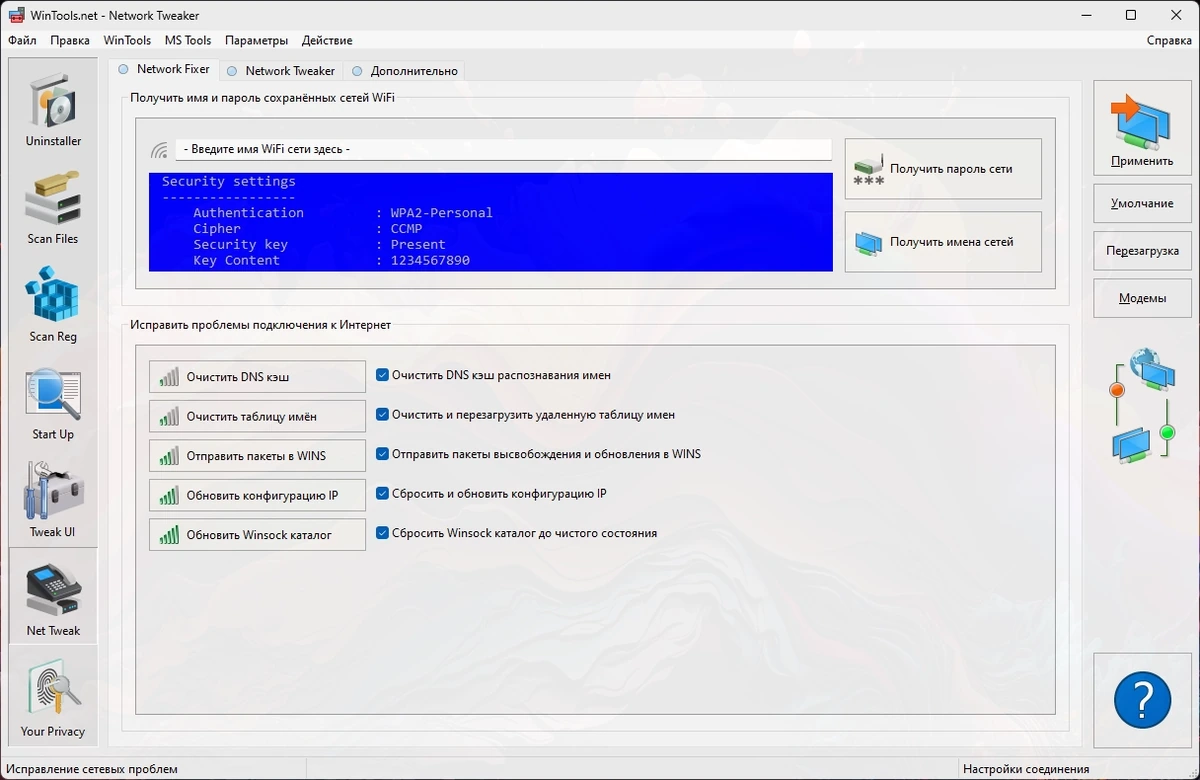This screenshot has width=1200, height=780.
Task: Switch to the Дополнительно tab
Action: coord(405,71)
